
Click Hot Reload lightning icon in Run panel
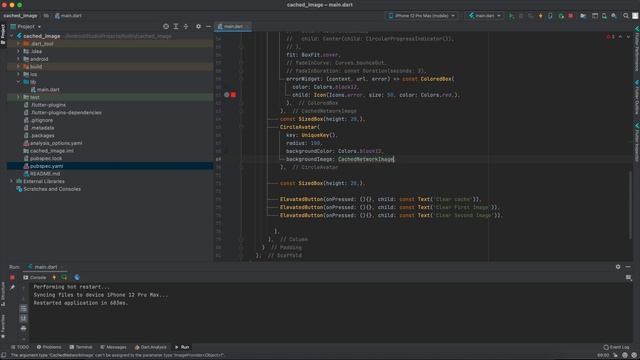point(54,278)
